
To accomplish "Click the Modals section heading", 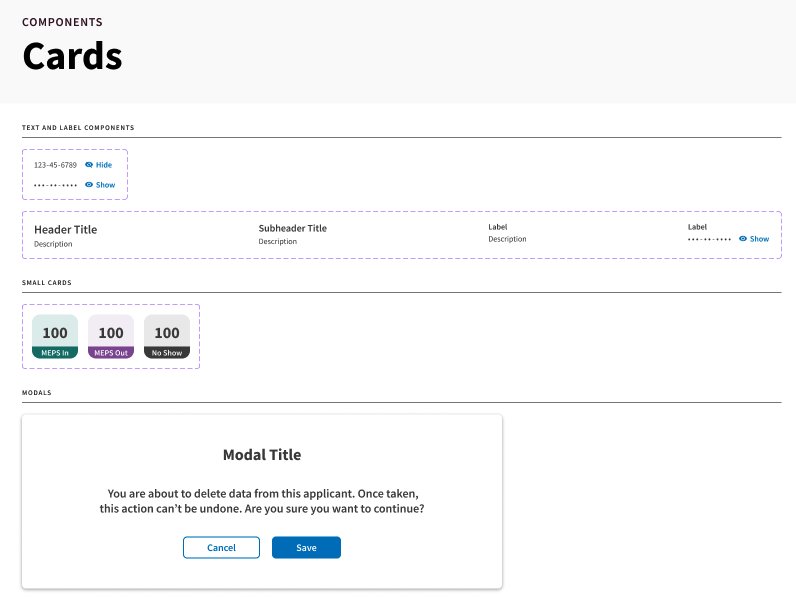I will click(37, 392).
